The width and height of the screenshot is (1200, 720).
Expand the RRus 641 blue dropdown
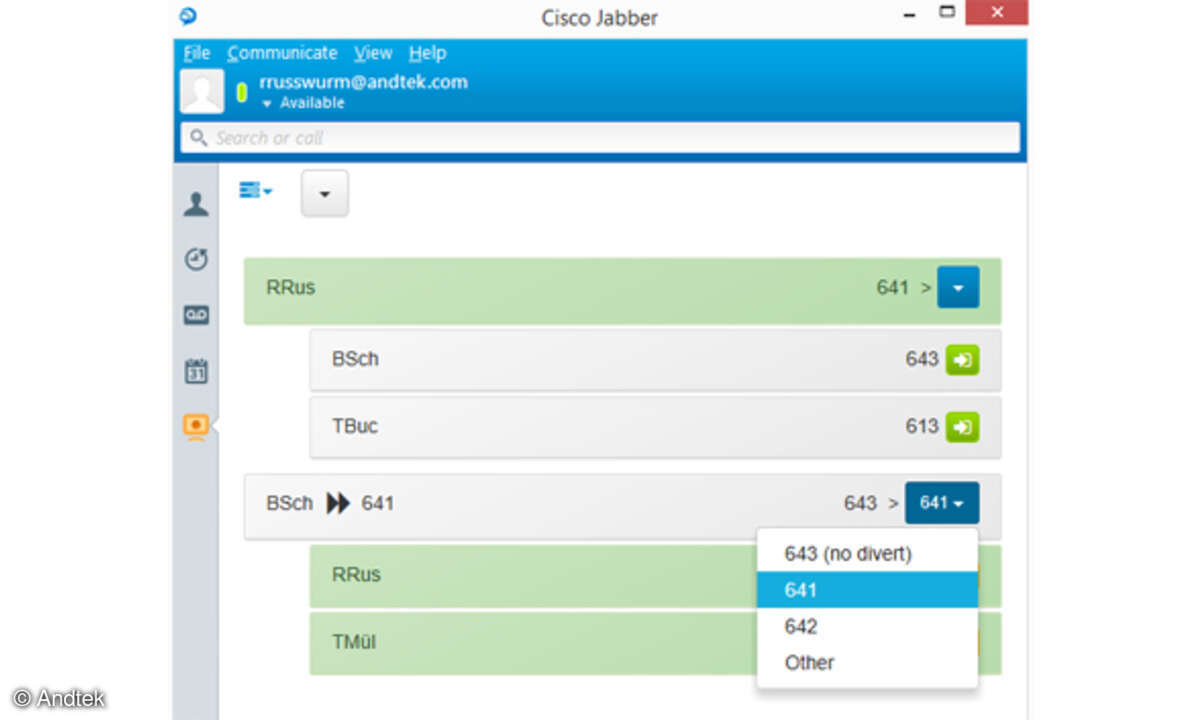[x=958, y=288]
